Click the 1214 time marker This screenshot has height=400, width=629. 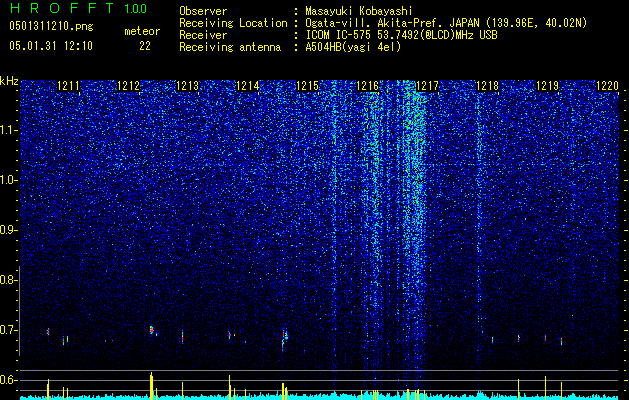248,86
